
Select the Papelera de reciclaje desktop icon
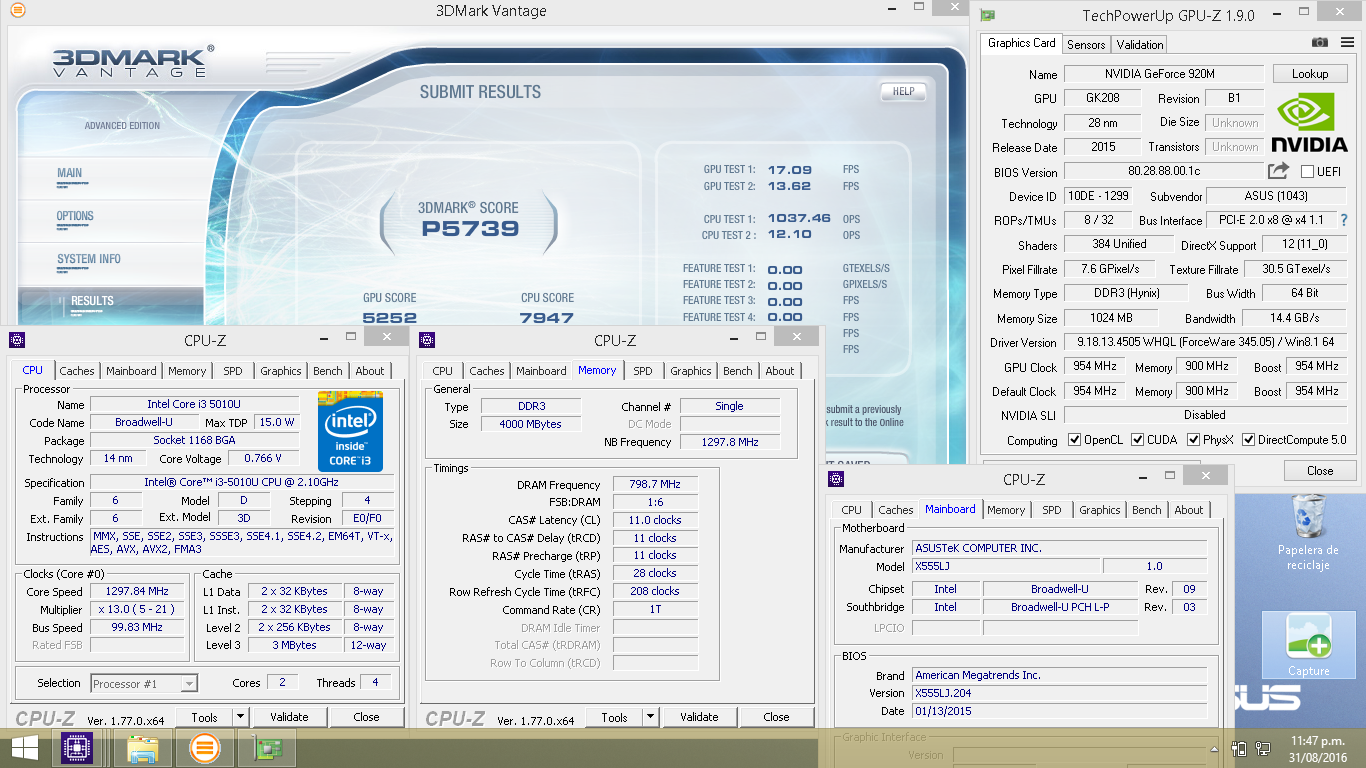[1308, 531]
